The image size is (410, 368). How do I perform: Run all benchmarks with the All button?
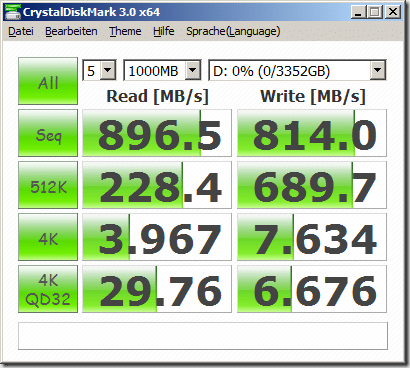(x=48, y=81)
